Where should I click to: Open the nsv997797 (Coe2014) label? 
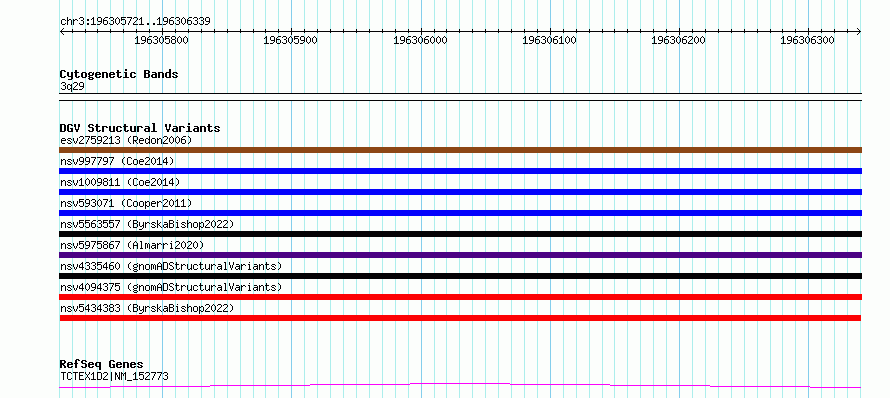(117, 161)
